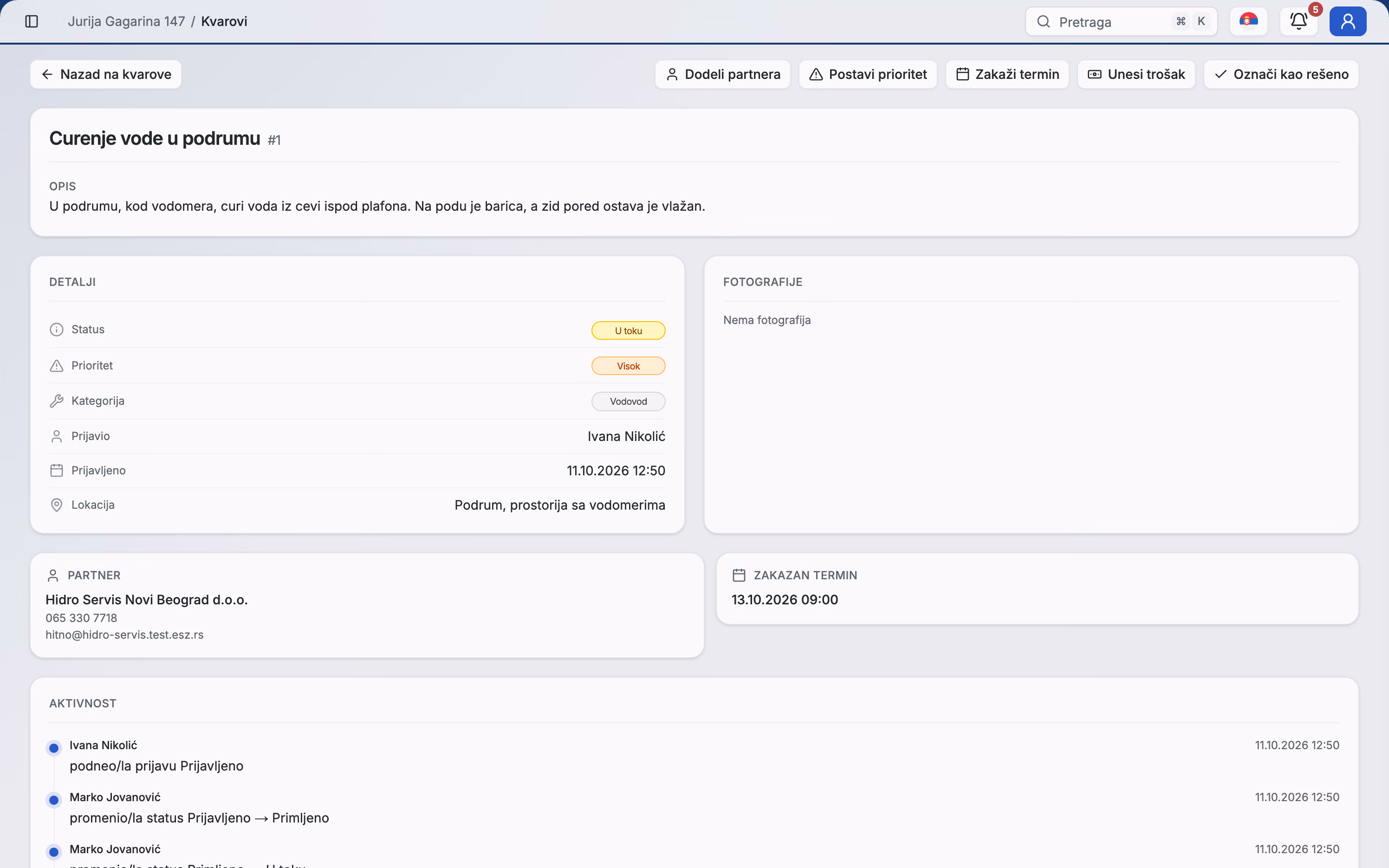This screenshot has width=1389, height=868.
Task: Click location Podrum, prostorija sa vodomerima
Action: [559, 505]
